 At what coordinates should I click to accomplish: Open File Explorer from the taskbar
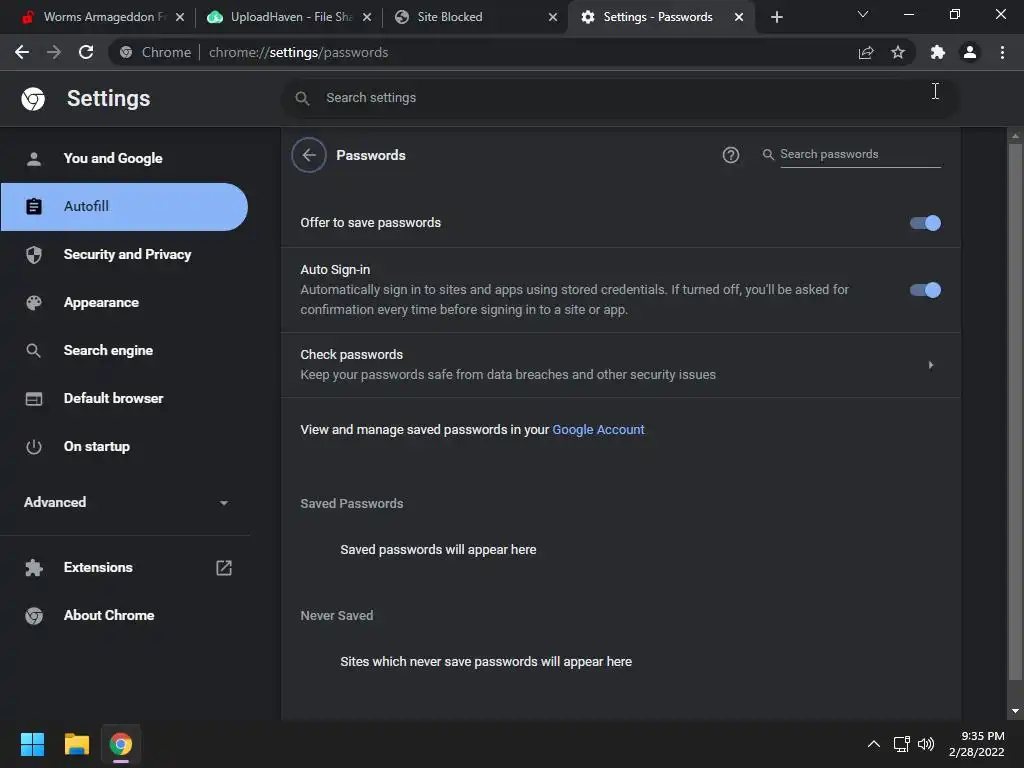click(76, 744)
